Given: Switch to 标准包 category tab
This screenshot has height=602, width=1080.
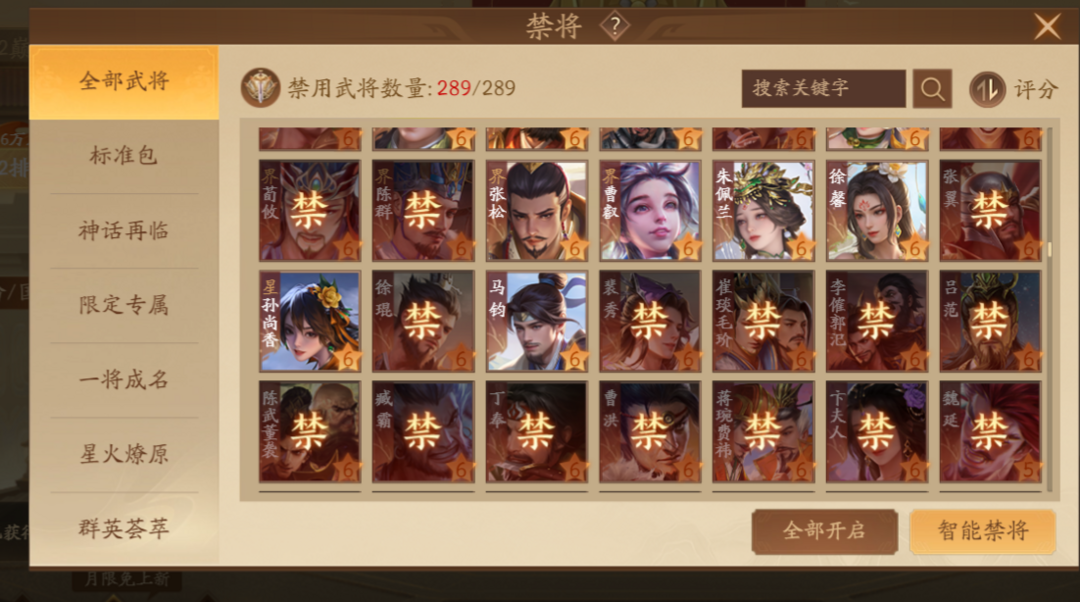Looking at the screenshot, I should [x=124, y=156].
